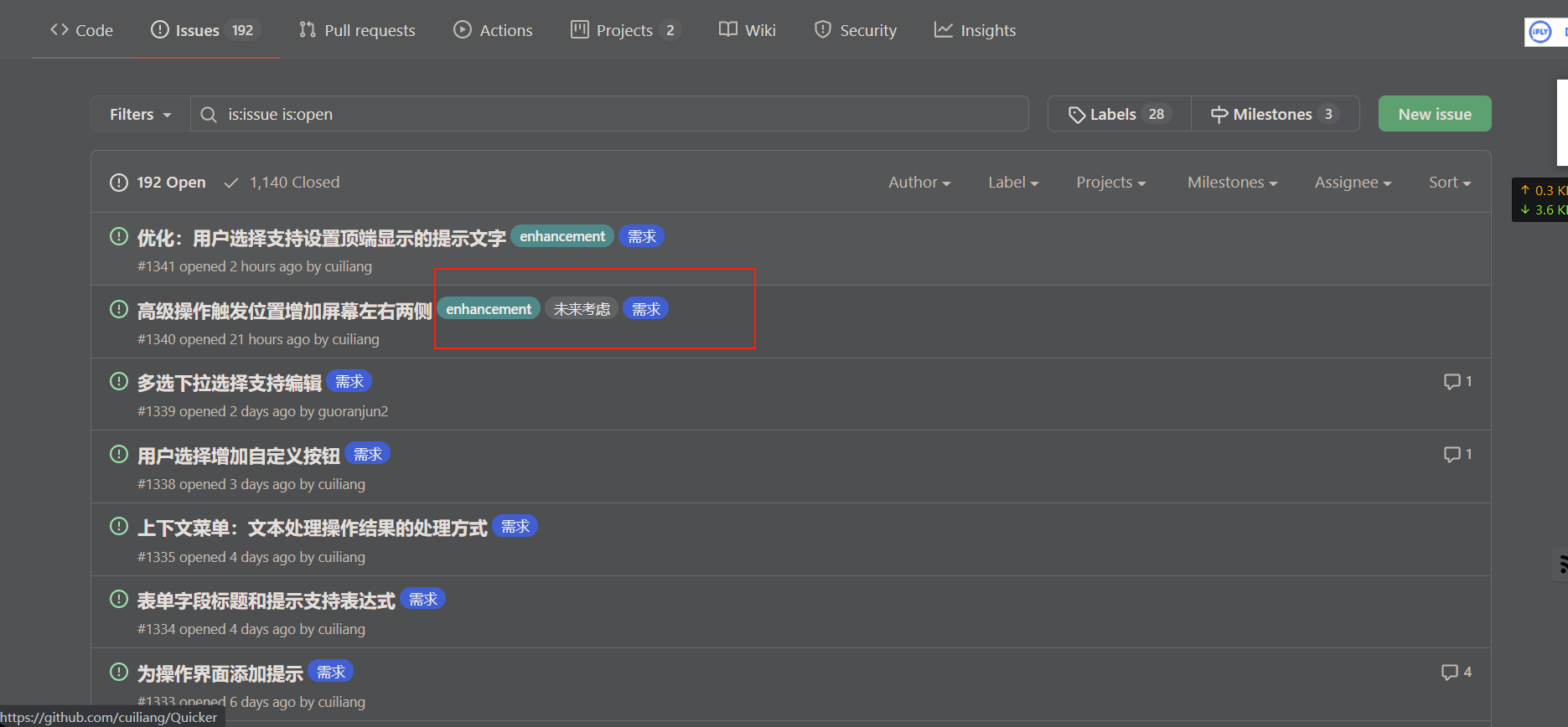Open the Wiki tab
The height and width of the screenshot is (727, 1568).
click(748, 30)
